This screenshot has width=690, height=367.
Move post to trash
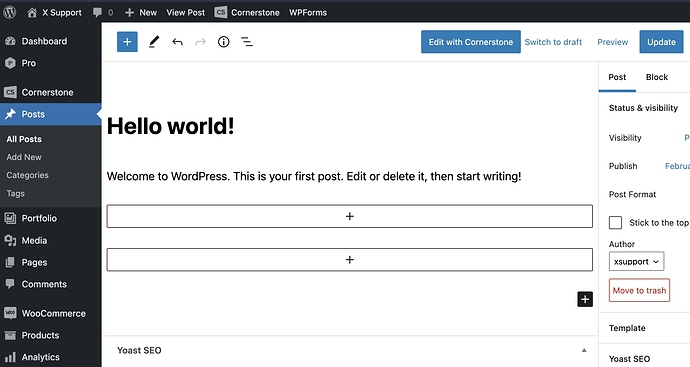[639, 290]
